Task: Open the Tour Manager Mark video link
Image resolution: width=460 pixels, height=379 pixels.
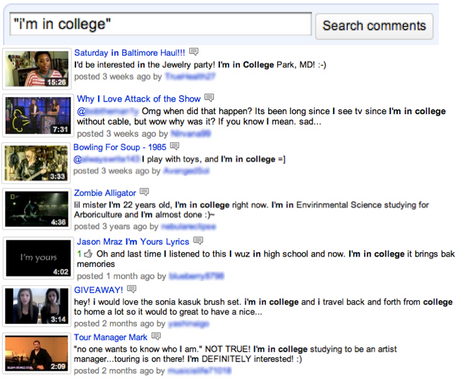Action: [x=111, y=337]
